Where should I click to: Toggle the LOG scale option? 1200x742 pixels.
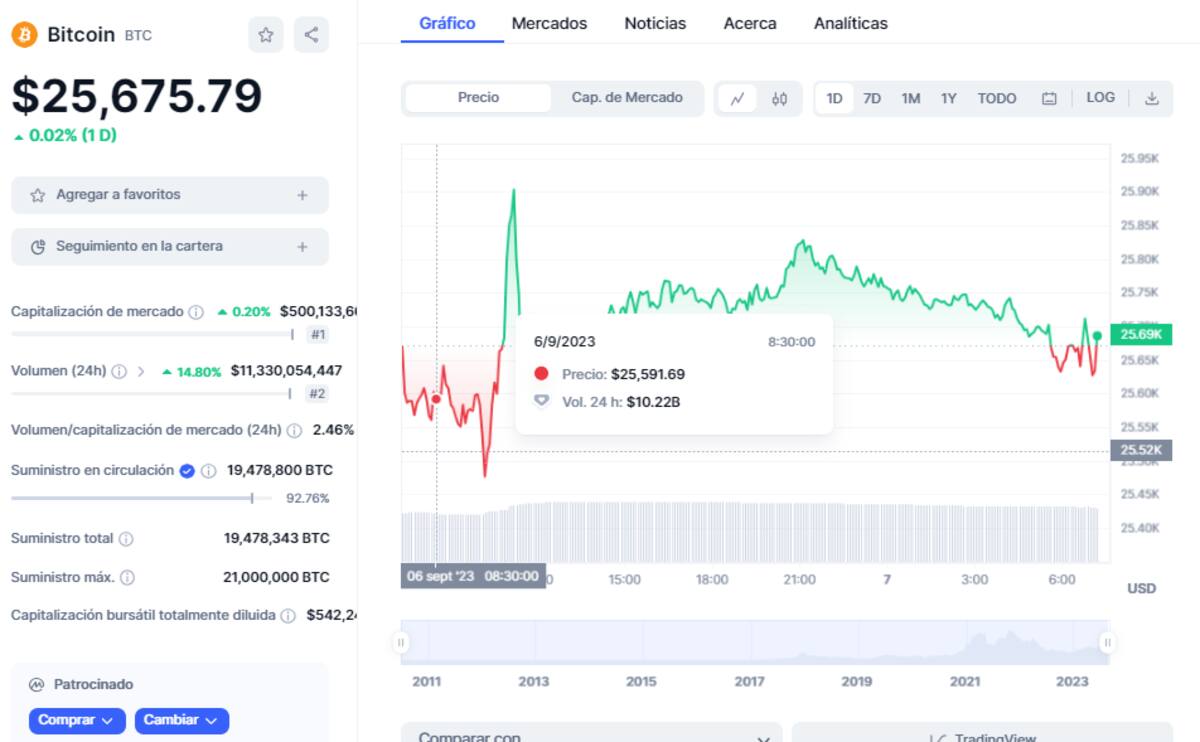[x=1100, y=98]
